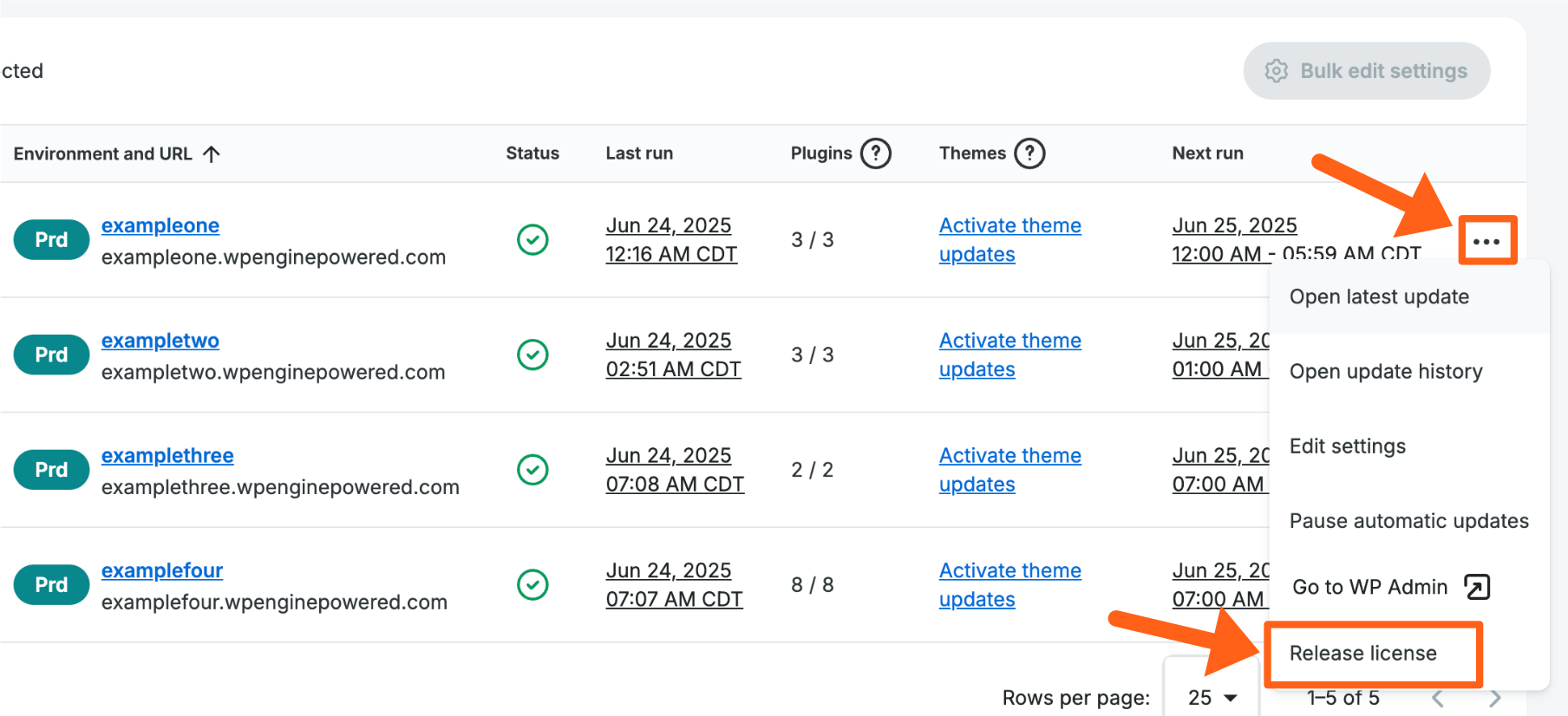Click the green status checkmark for exampleone
Viewport: 1568px width, 716px height.
pos(532,239)
